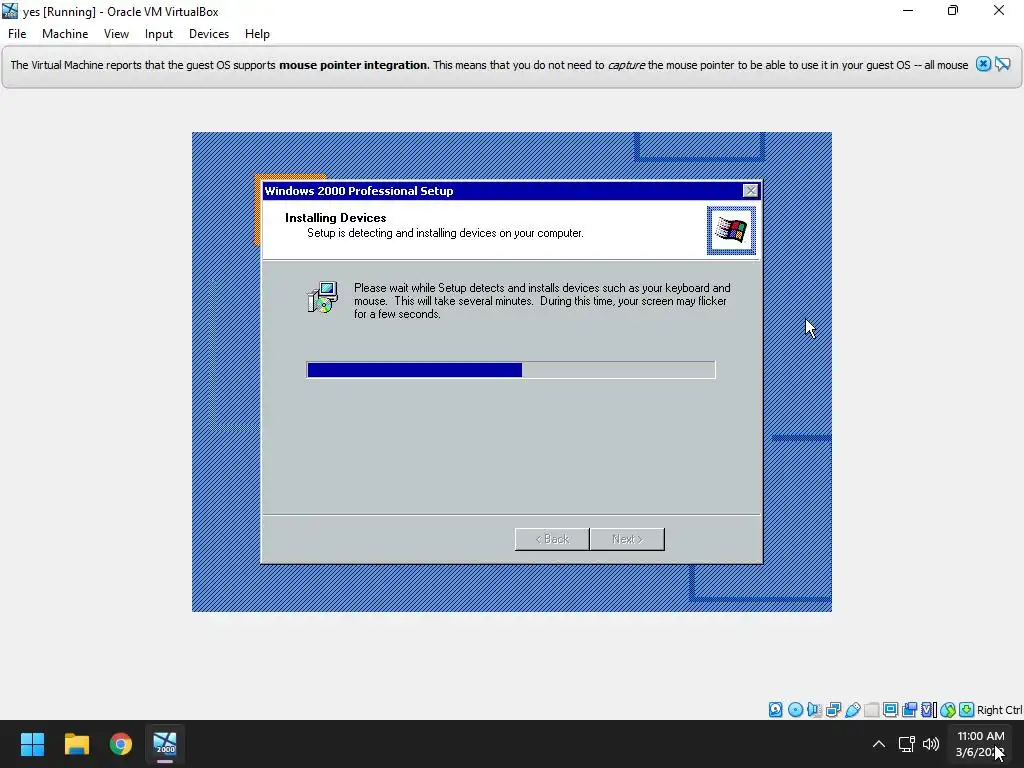Open the Help menu
The height and width of the screenshot is (768, 1024).
[257, 34]
